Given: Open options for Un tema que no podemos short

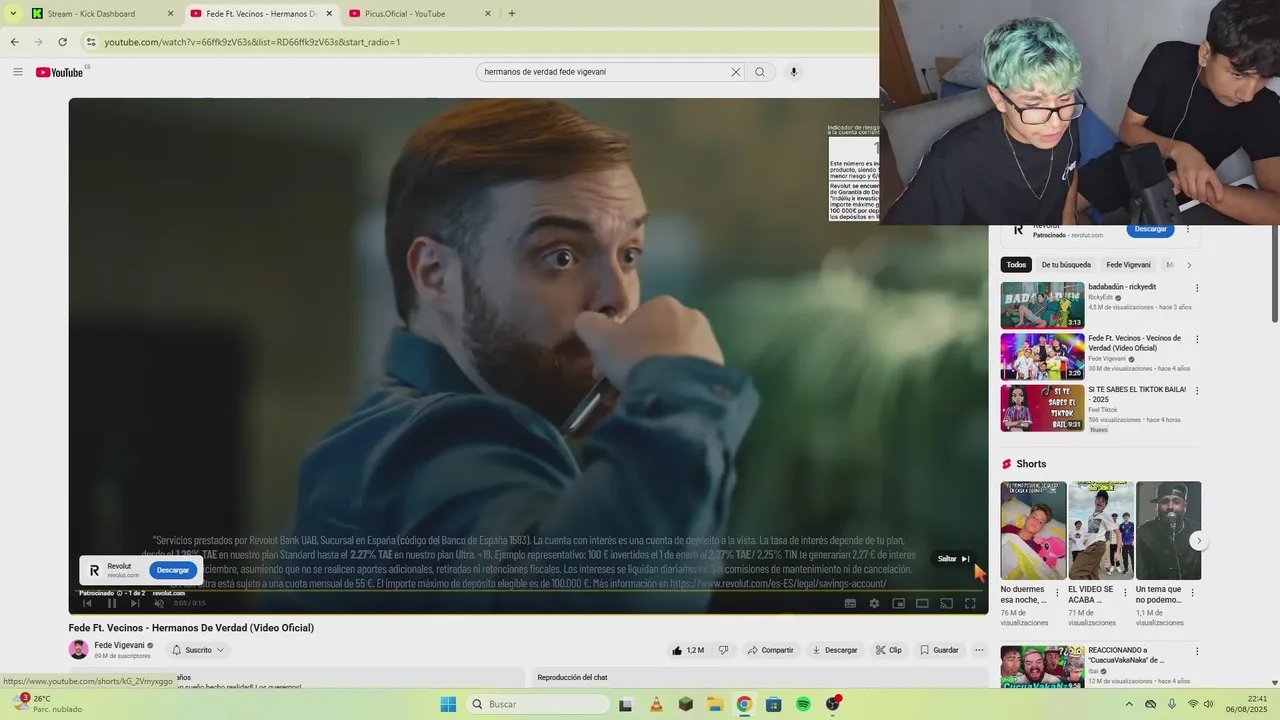Looking at the screenshot, I should (x=1192, y=592).
